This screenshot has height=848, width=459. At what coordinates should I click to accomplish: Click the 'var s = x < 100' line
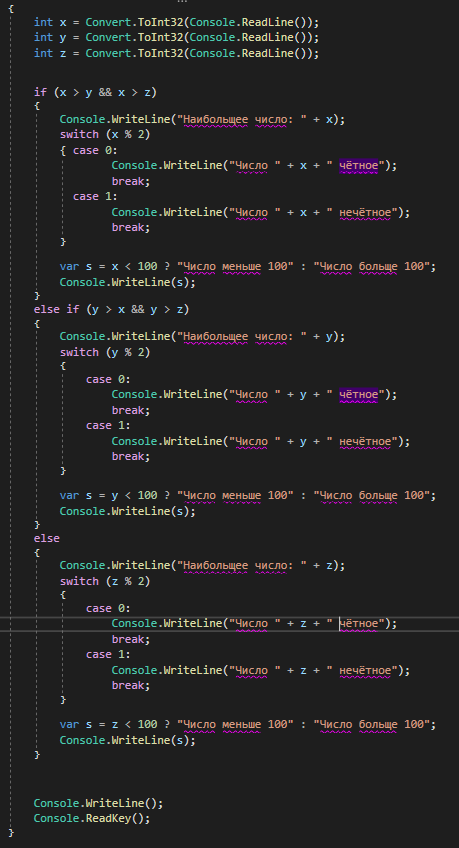tap(248, 266)
